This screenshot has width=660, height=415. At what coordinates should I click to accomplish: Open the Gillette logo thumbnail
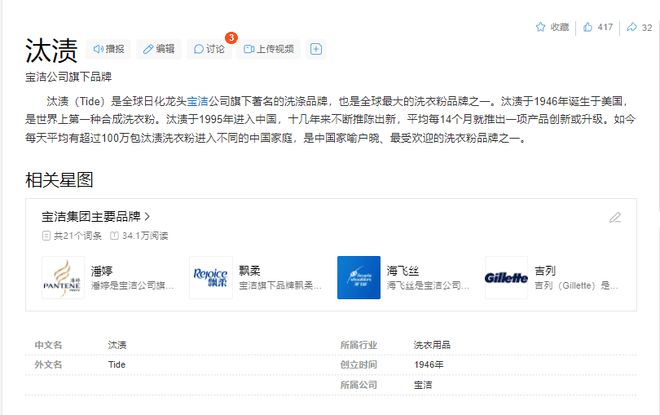tap(506, 278)
